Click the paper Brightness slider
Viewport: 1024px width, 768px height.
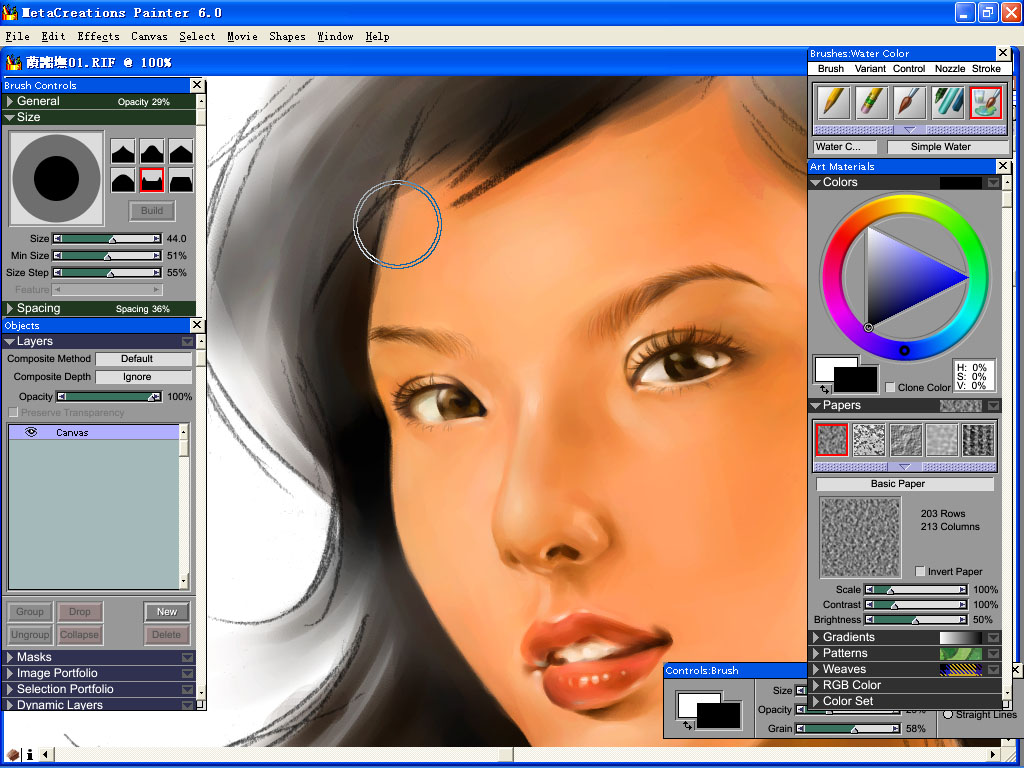(x=916, y=620)
